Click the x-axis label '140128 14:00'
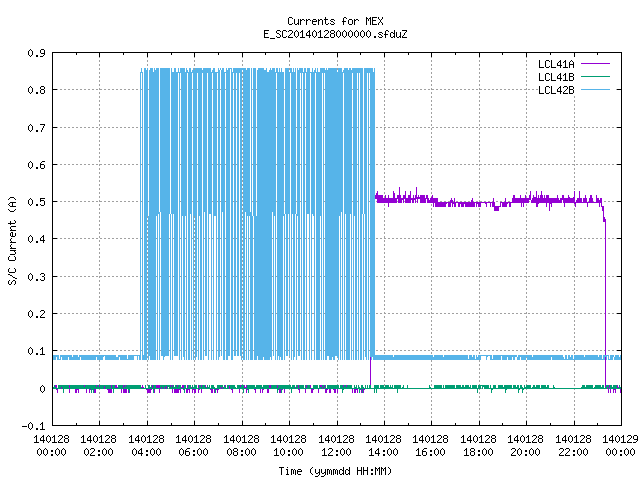Image resolution: width=640 pixels, height=480 pixels. coord(383,446)
